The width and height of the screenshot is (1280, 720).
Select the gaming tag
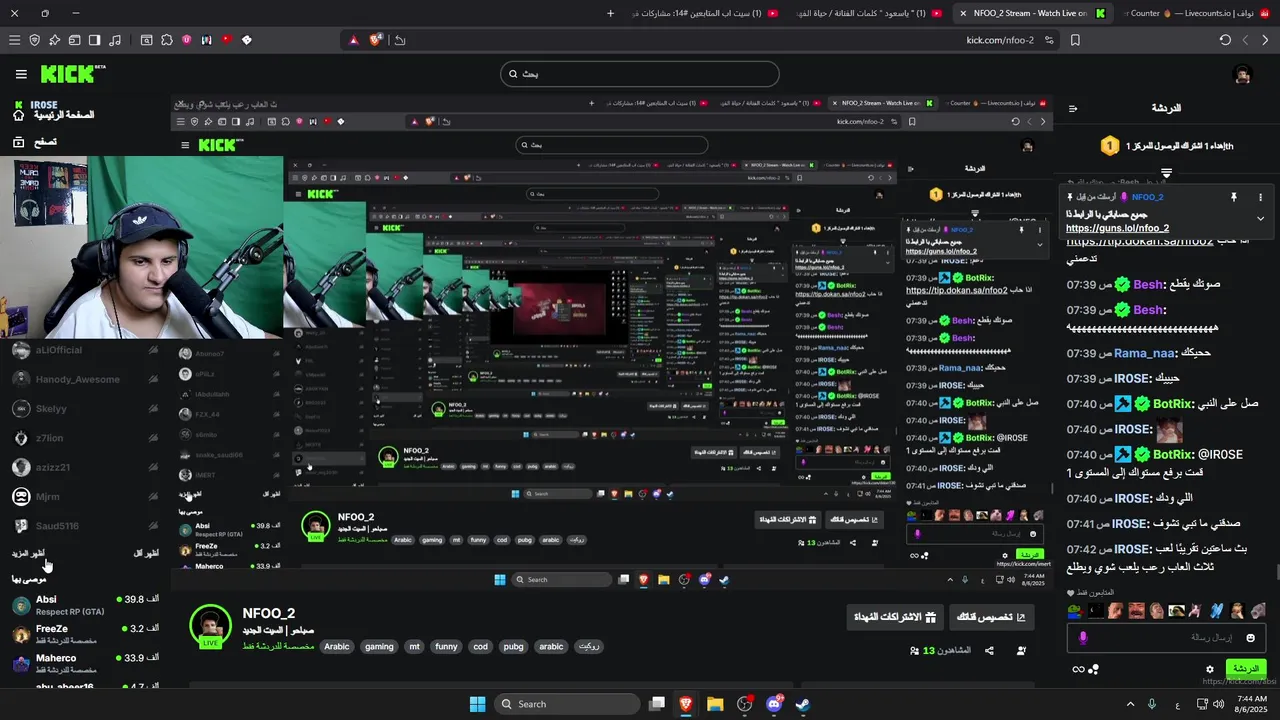click(379, 647)
